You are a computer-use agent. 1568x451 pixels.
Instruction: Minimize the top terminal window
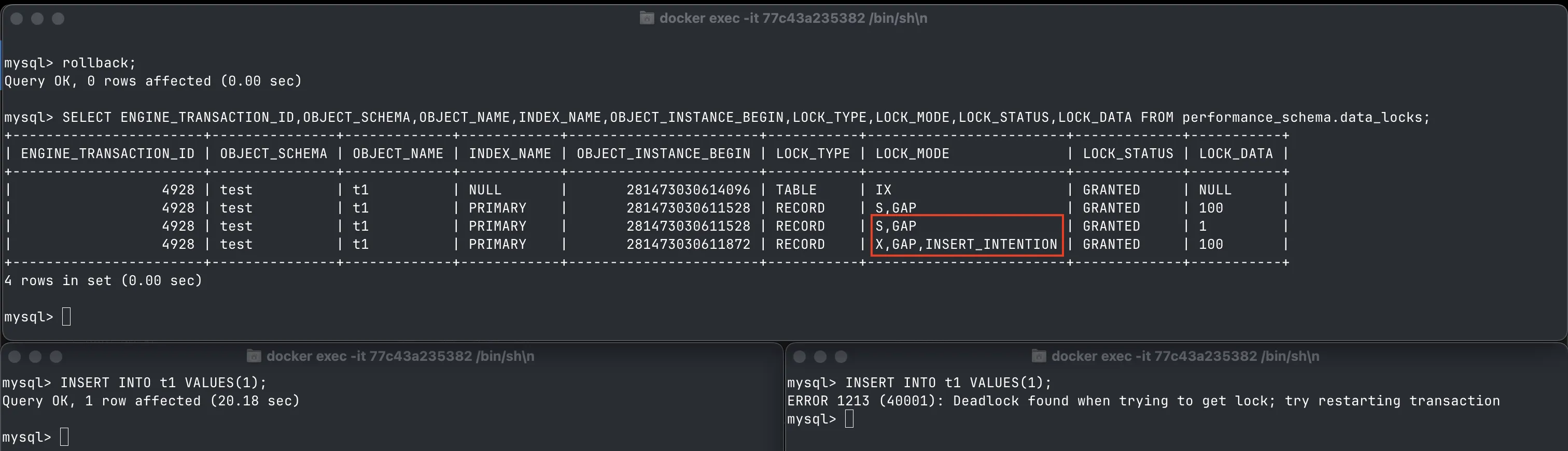click(x=38, y=19)
